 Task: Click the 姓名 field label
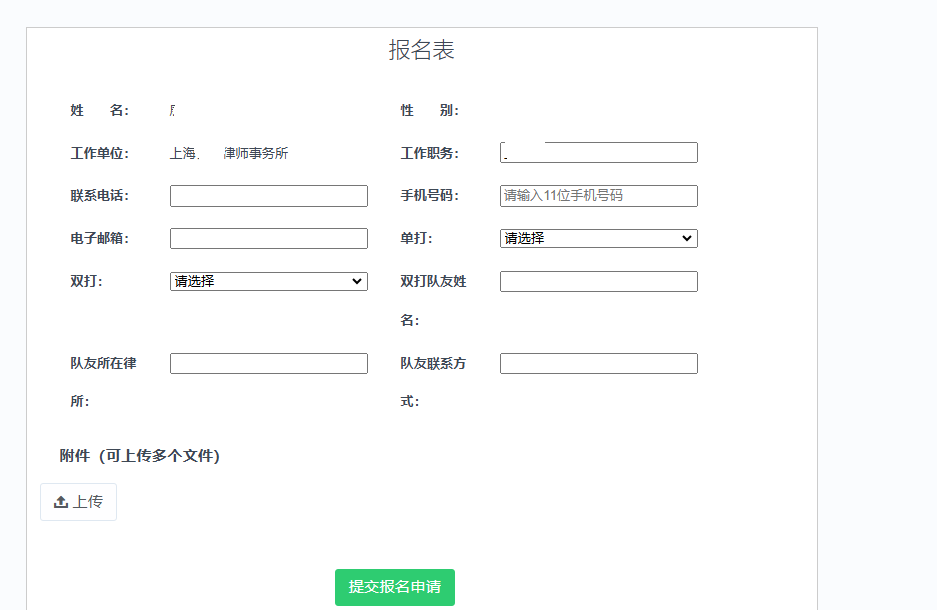[x=99, y=111]
